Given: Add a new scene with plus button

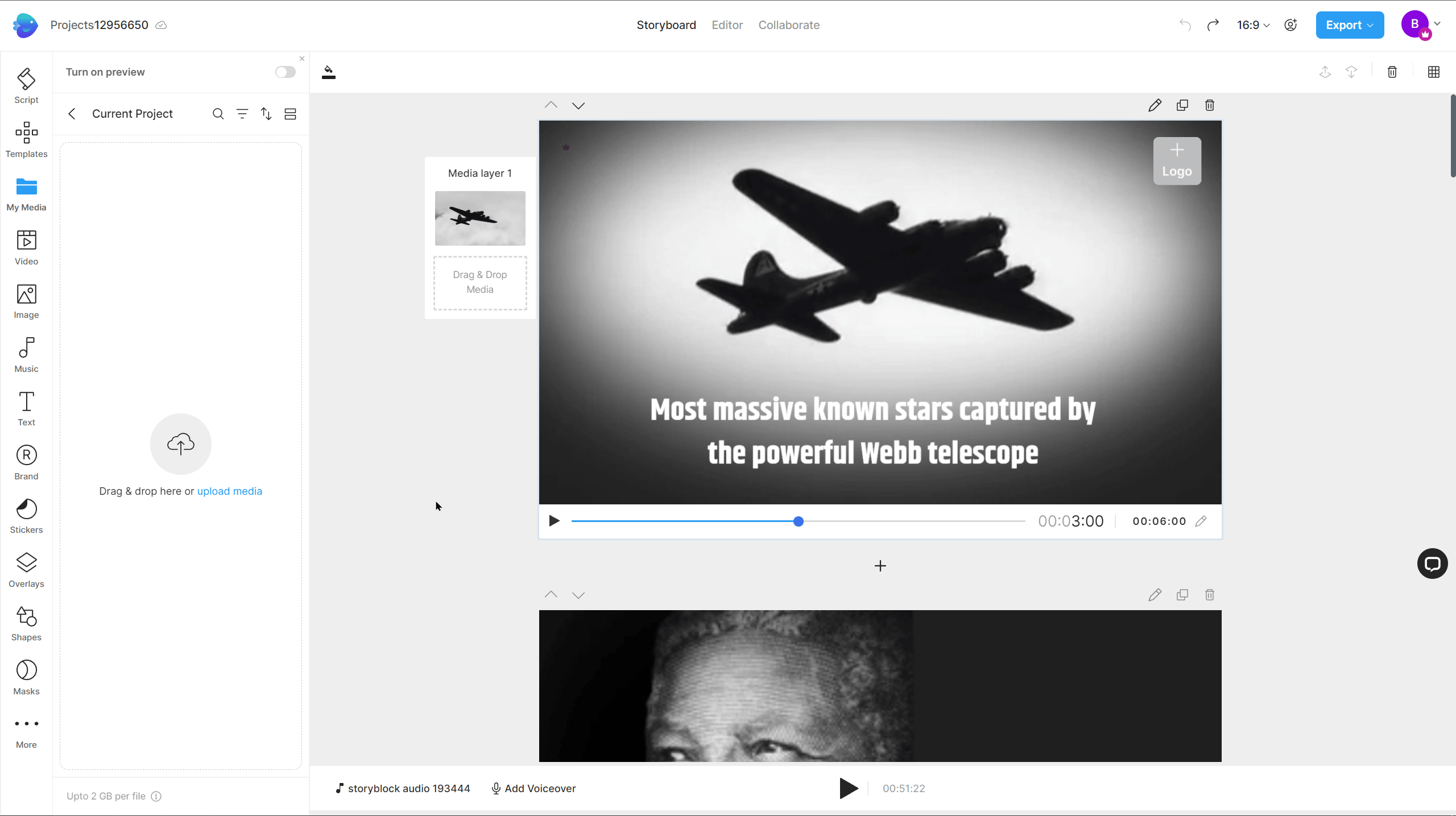Looking at the screenshot, I should click(x=880, y=566).
